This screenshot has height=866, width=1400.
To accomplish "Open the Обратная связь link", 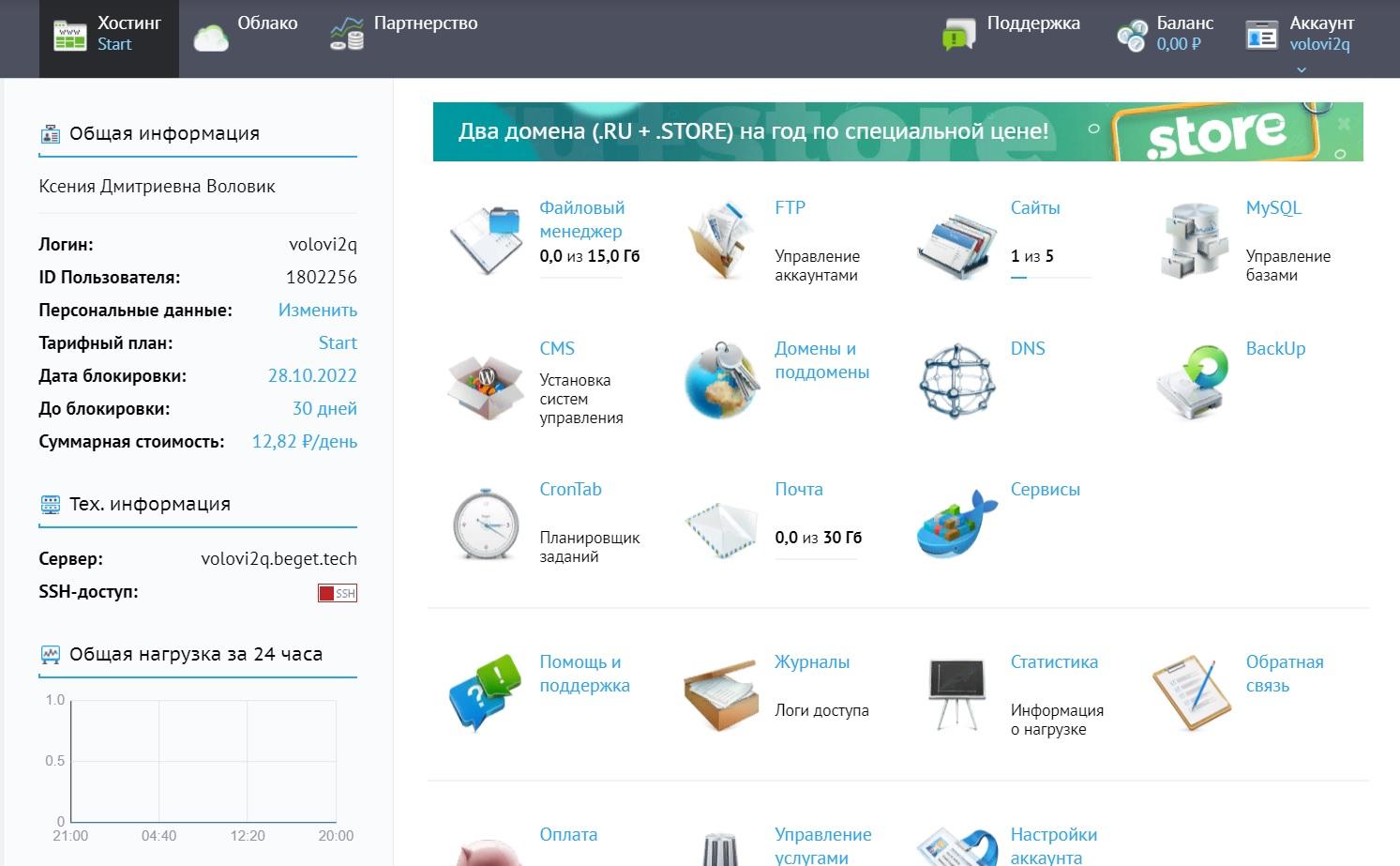I will coord(1285,673).
